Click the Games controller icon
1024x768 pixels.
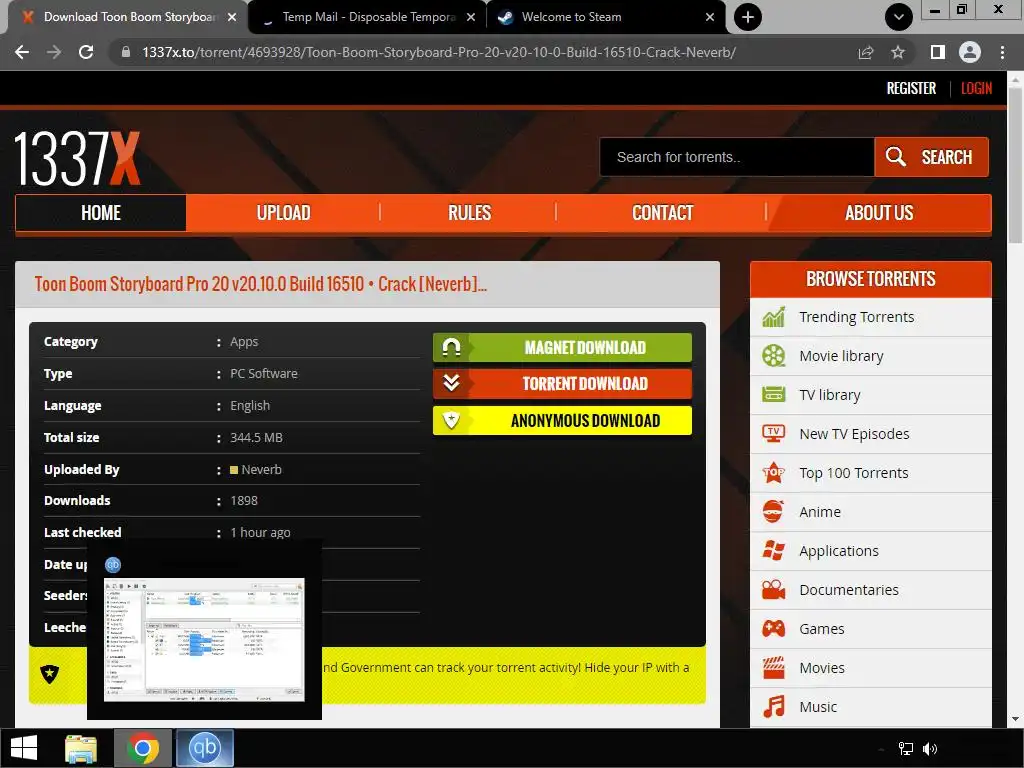click(x=774, y=629)
